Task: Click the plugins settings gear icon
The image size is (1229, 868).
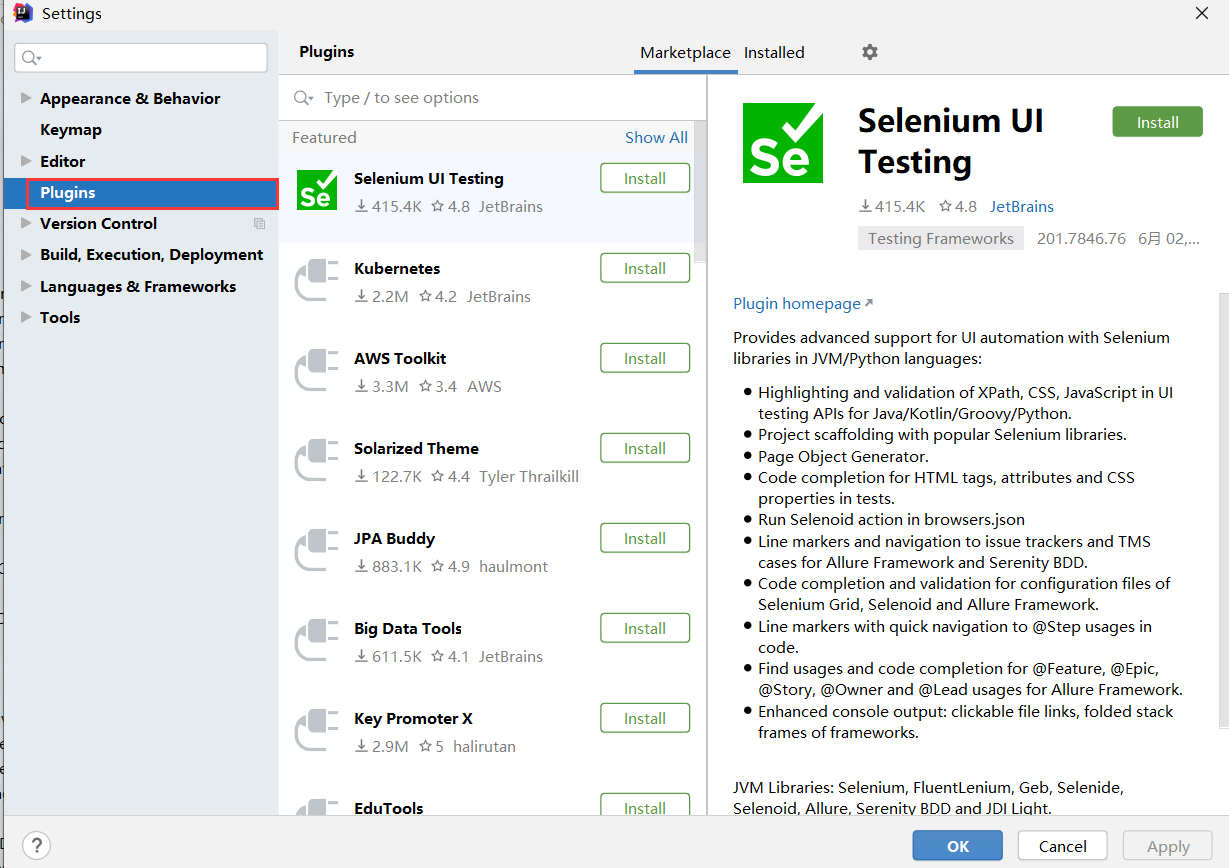Action: 870,52
